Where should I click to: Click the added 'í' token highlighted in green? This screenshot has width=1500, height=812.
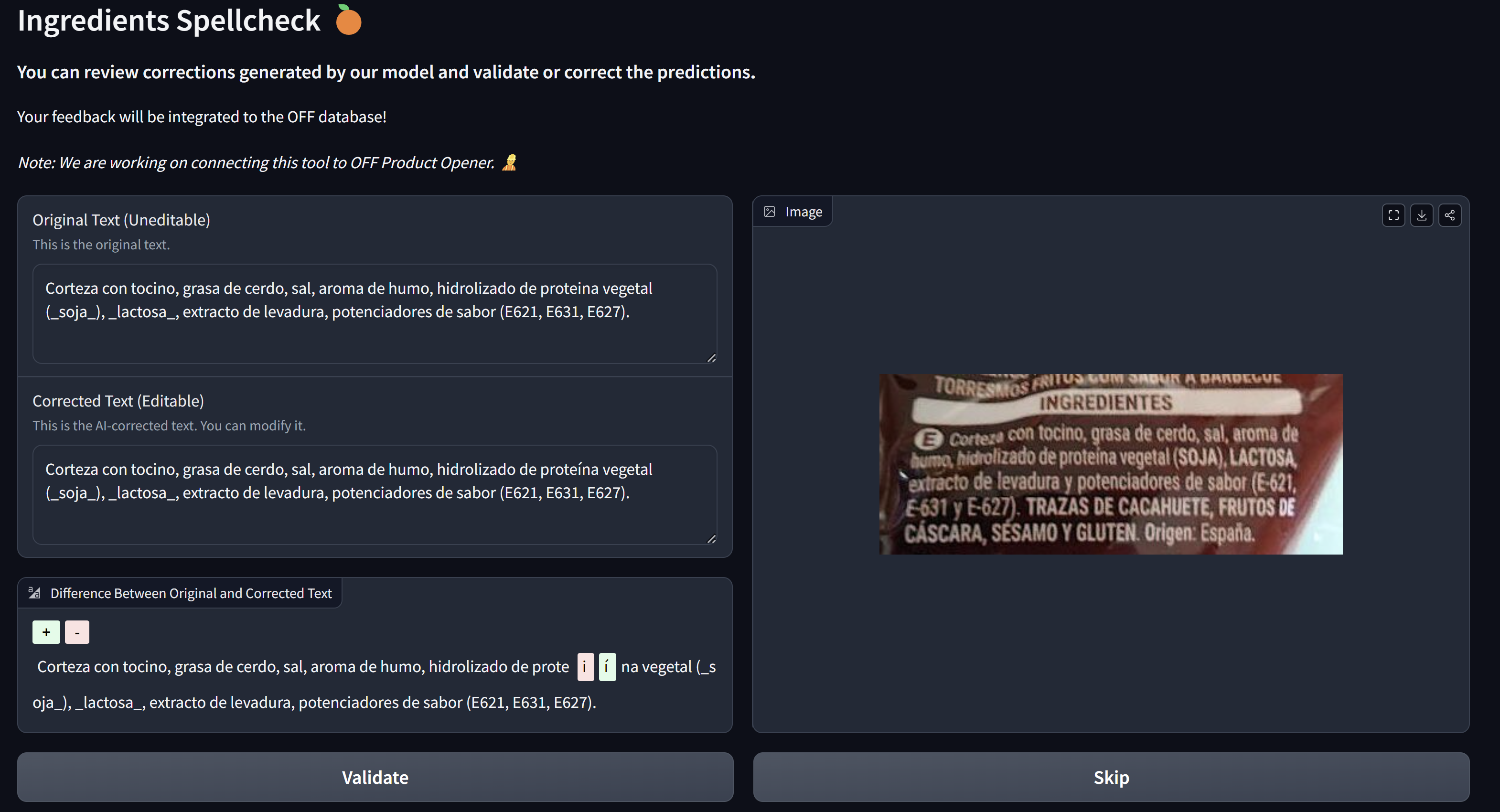(x=607, y=667)
